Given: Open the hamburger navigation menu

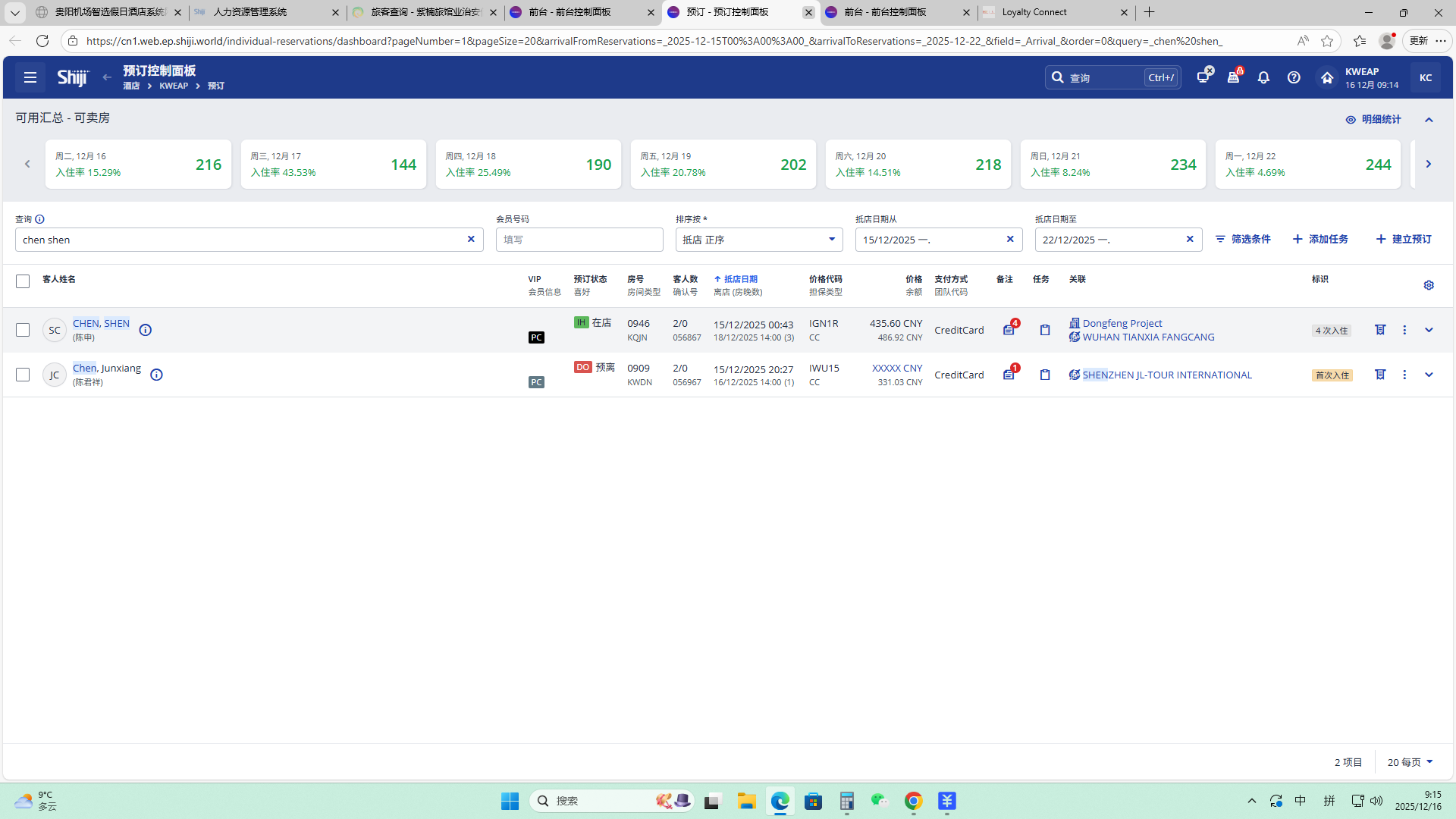Looking at the screenshot, I should [30, 77].
